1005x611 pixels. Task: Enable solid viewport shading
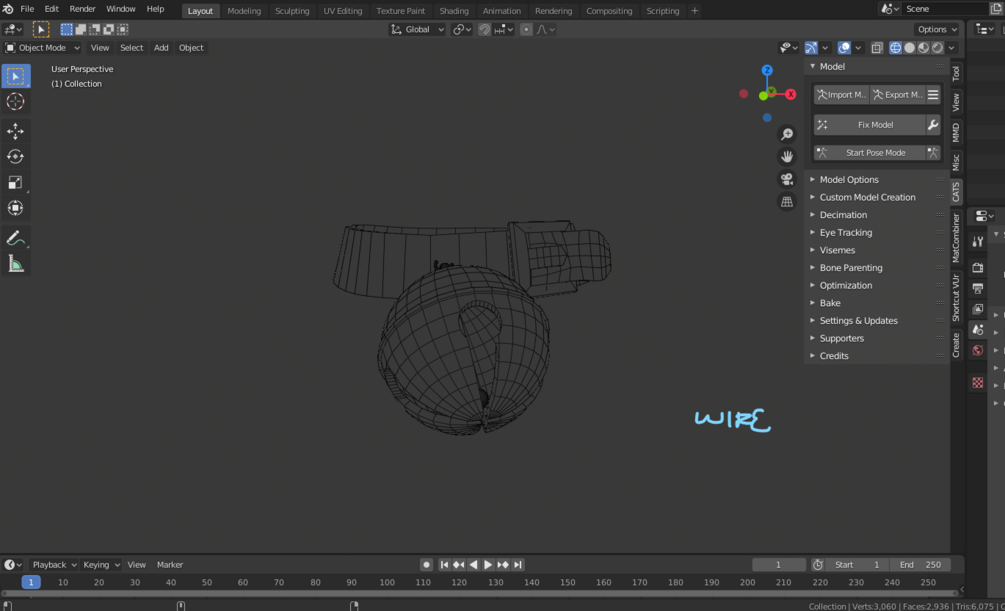coord(909,47)
